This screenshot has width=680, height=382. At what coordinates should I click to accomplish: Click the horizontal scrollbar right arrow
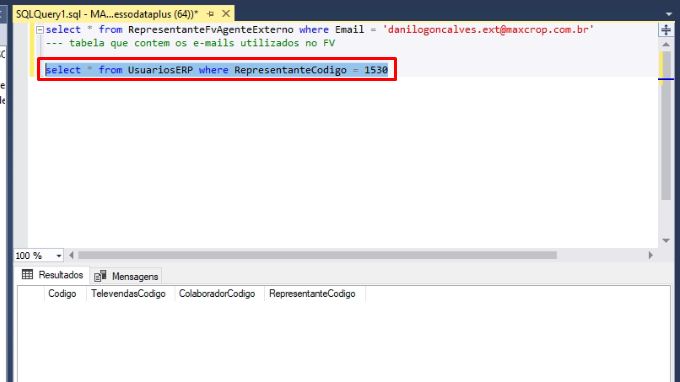(x=651, y=255)
